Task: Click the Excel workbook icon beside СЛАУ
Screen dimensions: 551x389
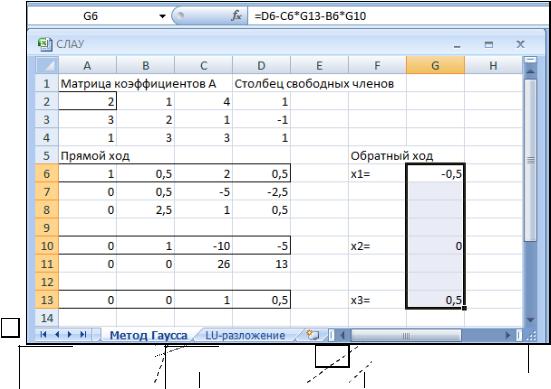Action: coord(45,44)
